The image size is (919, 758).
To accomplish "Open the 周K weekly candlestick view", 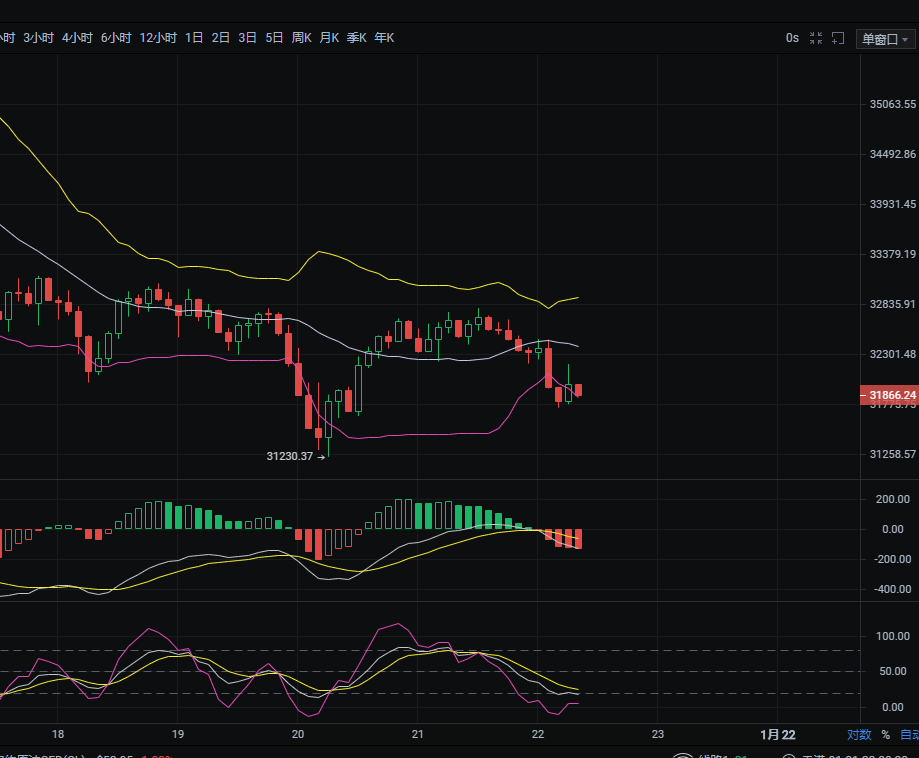I will coord(301,38).
